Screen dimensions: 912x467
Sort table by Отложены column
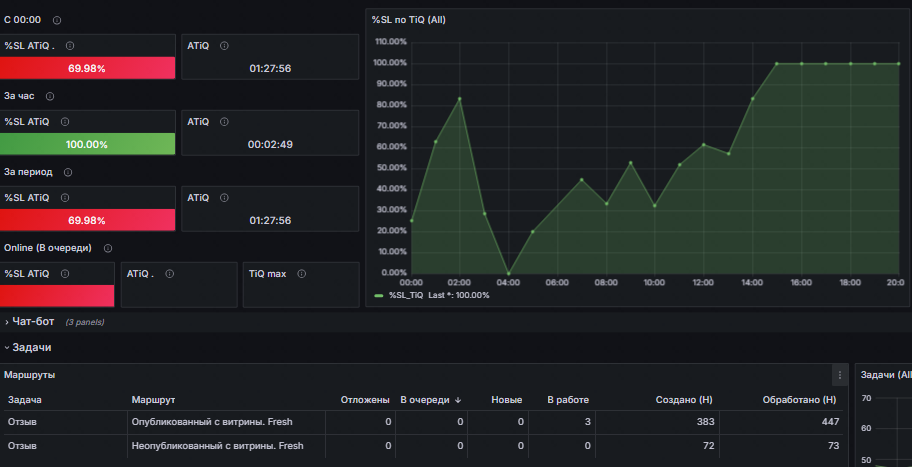point(365,400)
